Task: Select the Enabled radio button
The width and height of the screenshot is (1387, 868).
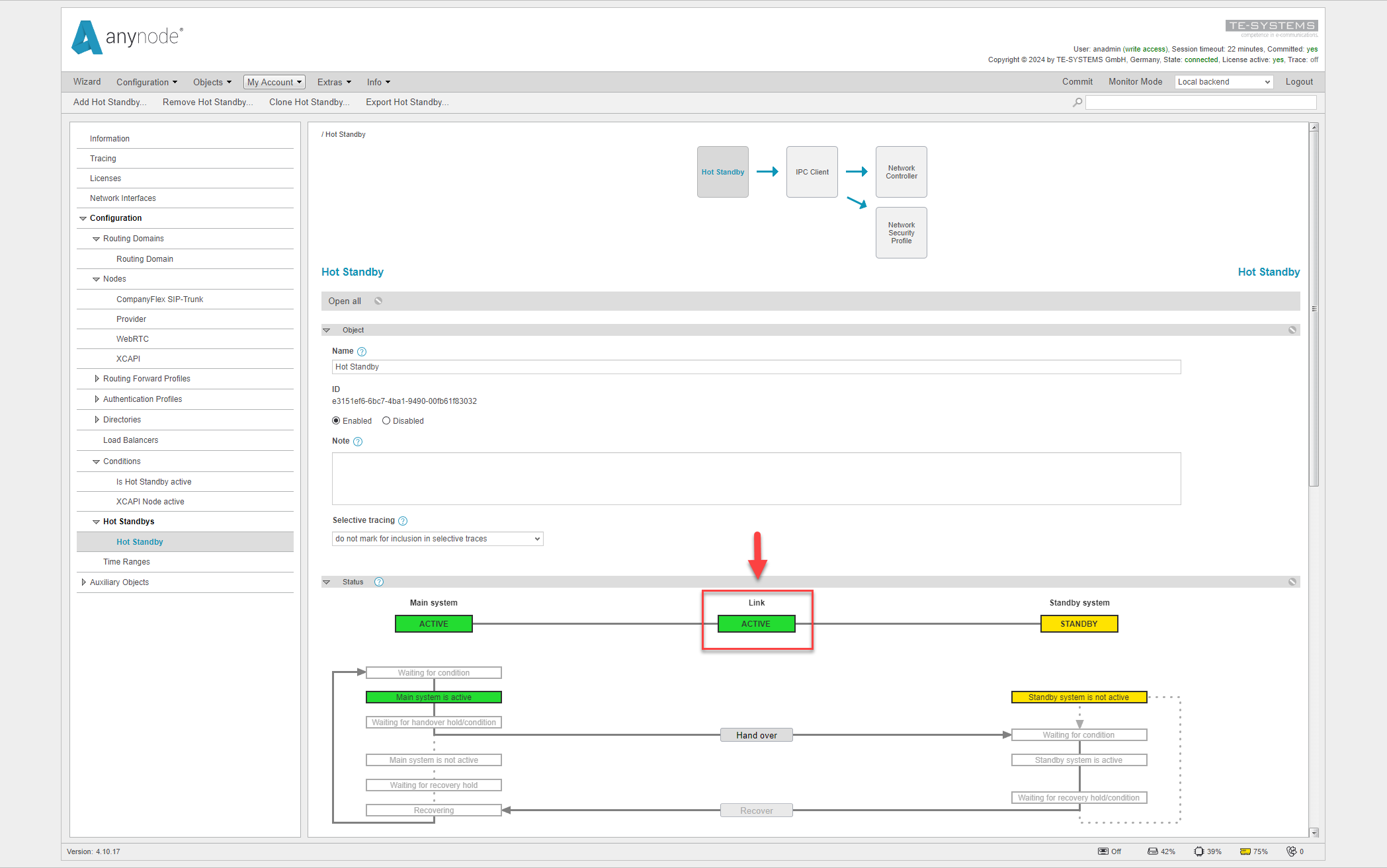Action: [x=336, y=420]
